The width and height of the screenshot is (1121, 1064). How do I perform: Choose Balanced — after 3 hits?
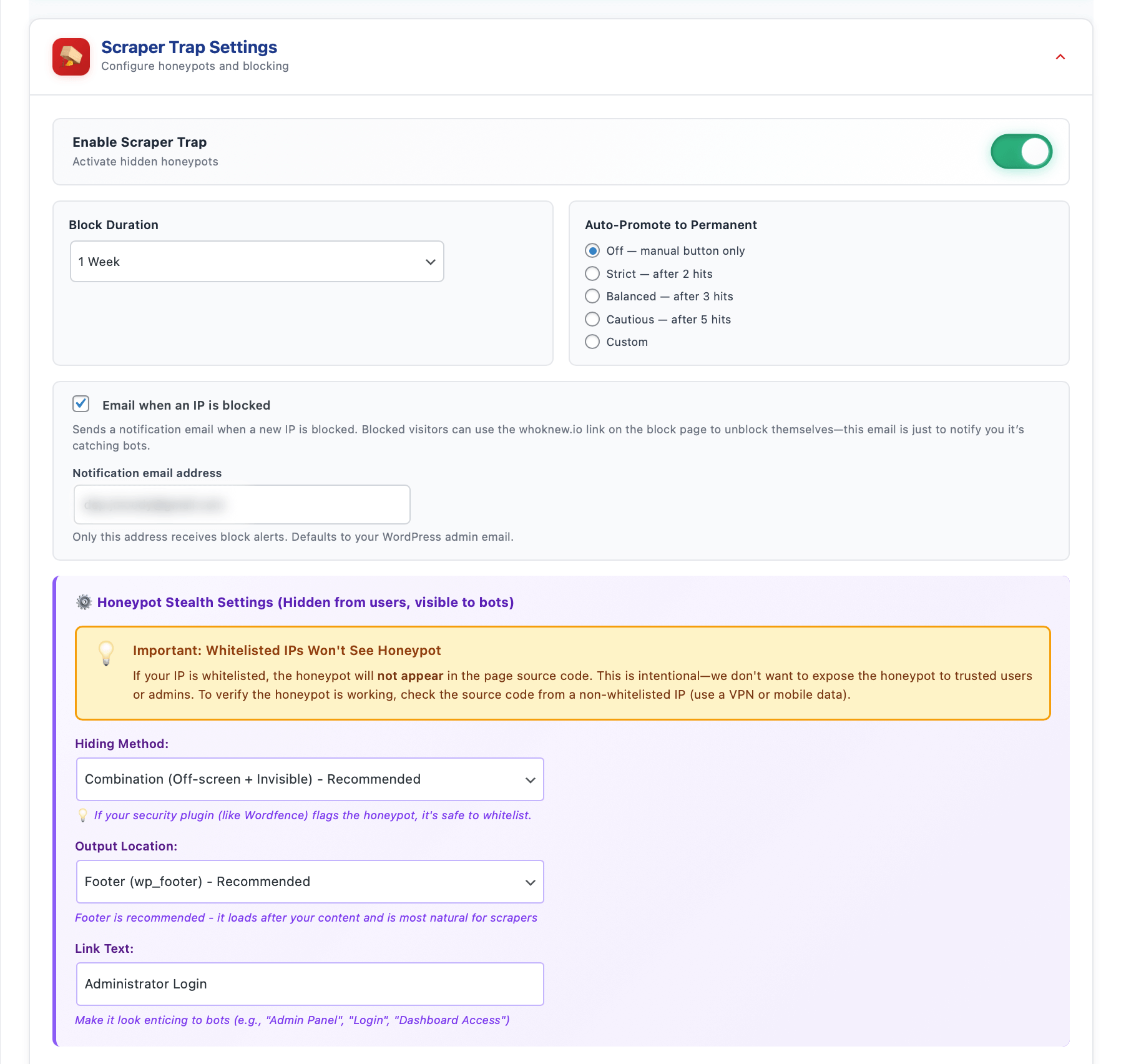click(x=592, y=296)
